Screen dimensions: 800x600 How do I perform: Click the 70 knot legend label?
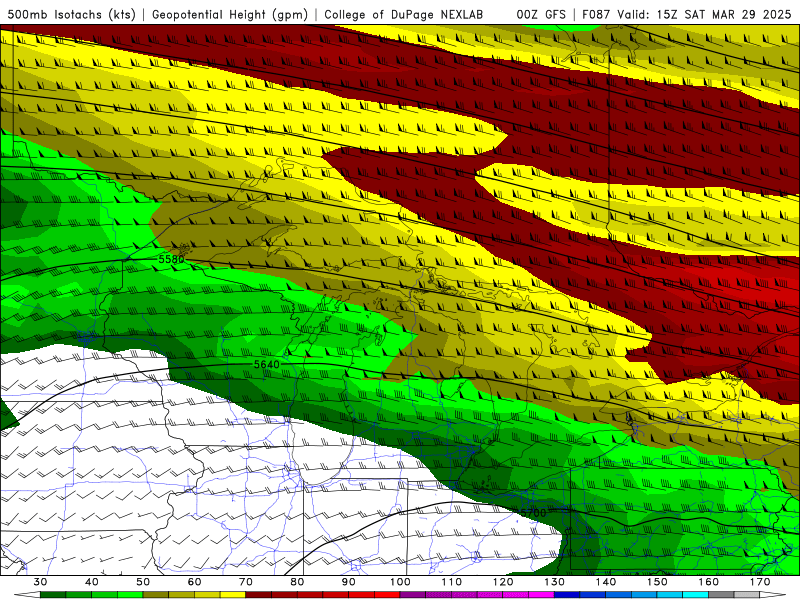(246, 582)
